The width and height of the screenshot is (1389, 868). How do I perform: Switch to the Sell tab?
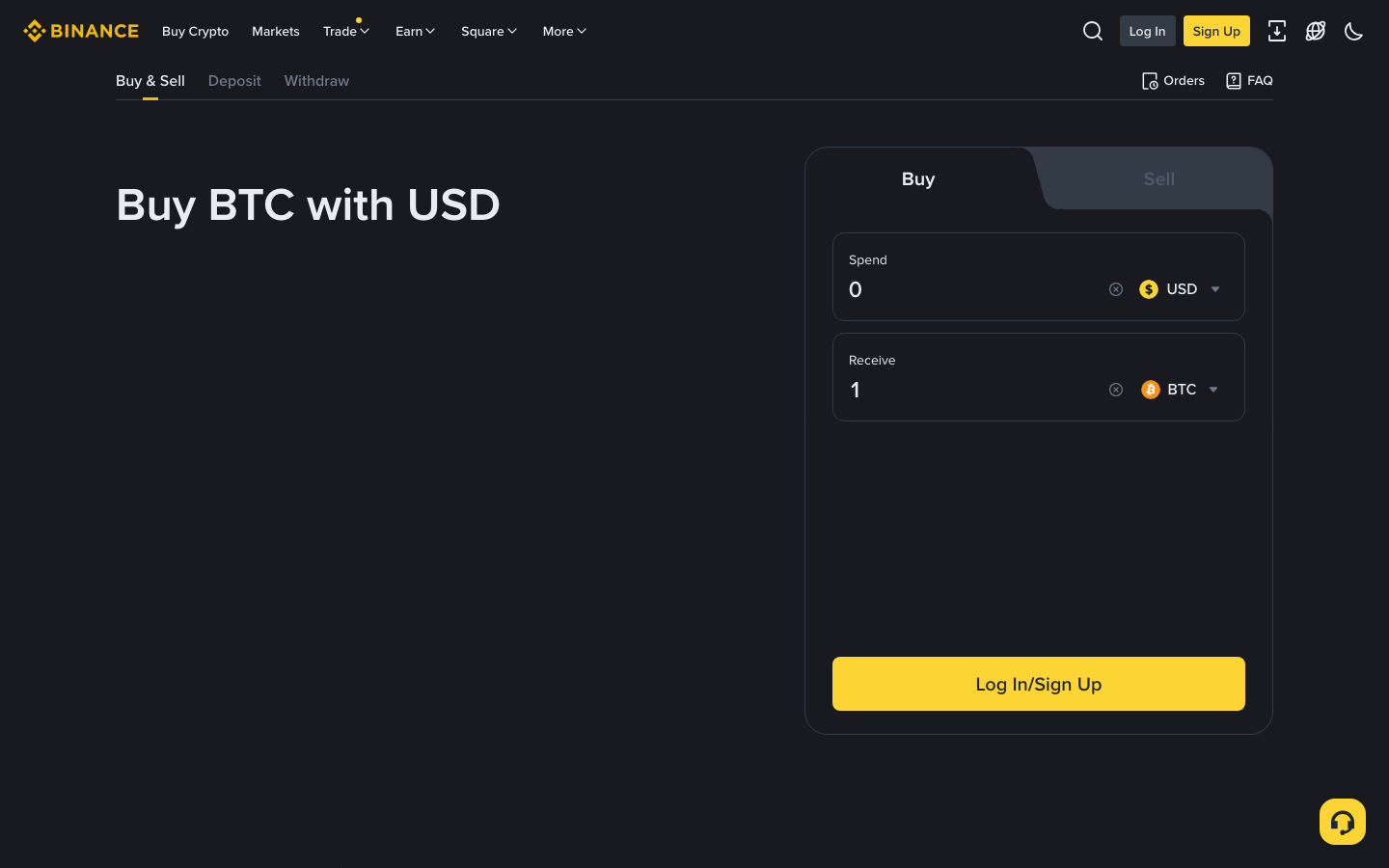pyautogui.click(x=1158, y=178)
